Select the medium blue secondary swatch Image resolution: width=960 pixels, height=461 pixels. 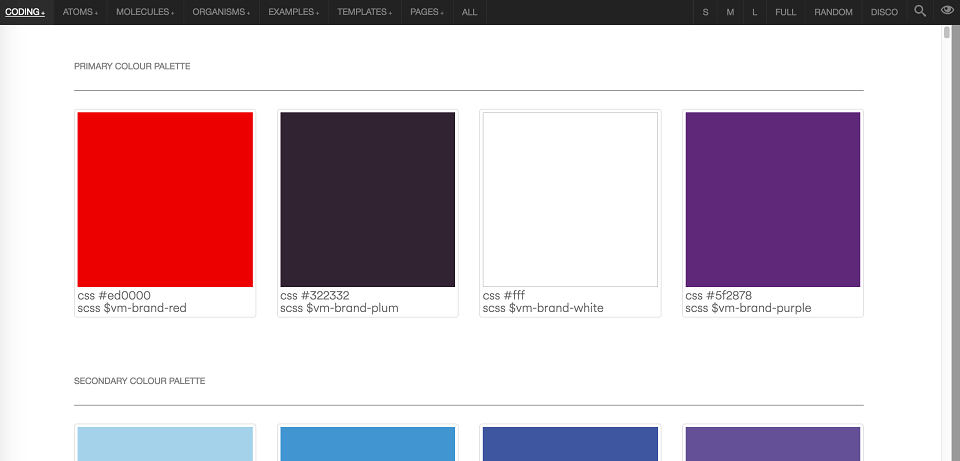point(367,444)
